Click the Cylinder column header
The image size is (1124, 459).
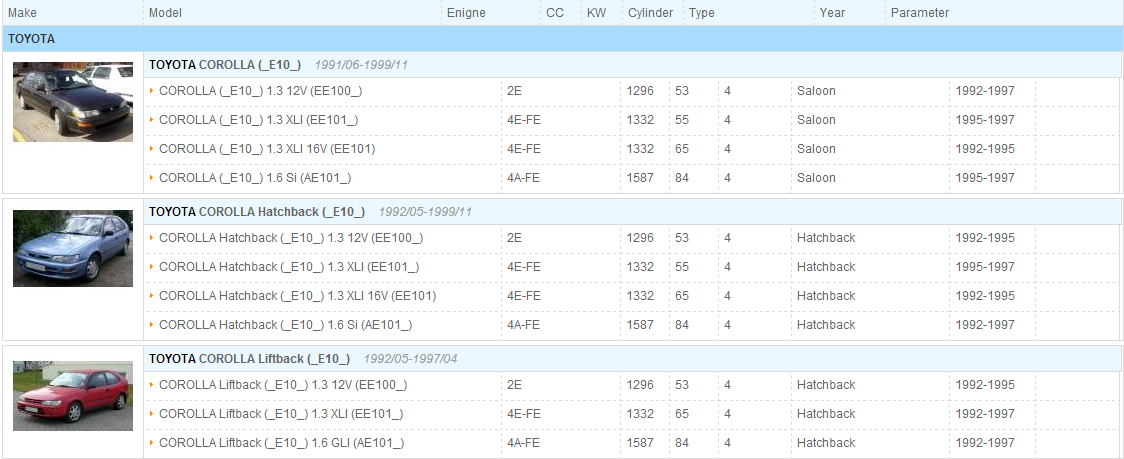point(651,13)
